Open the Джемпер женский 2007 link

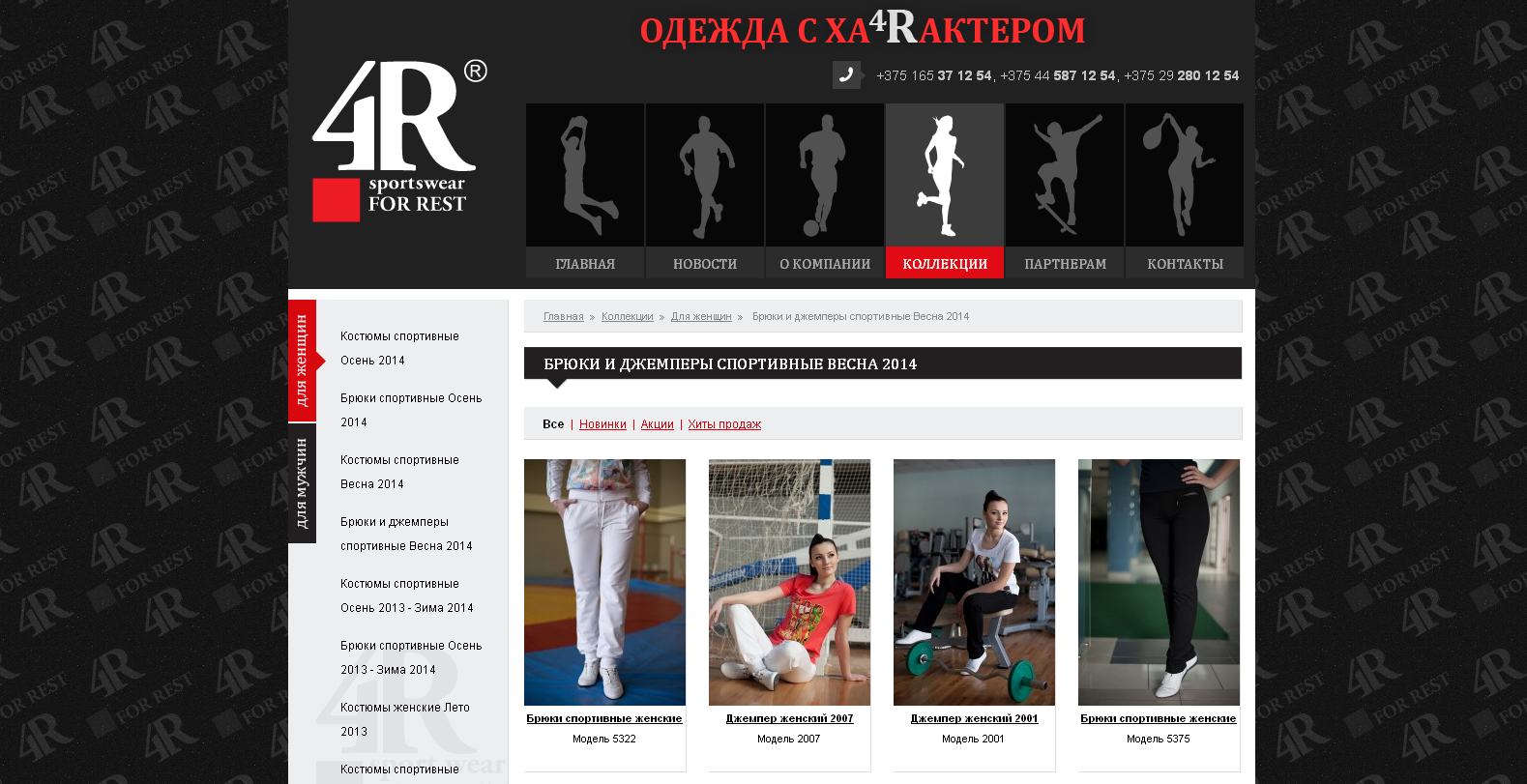(x=789, y=718)
